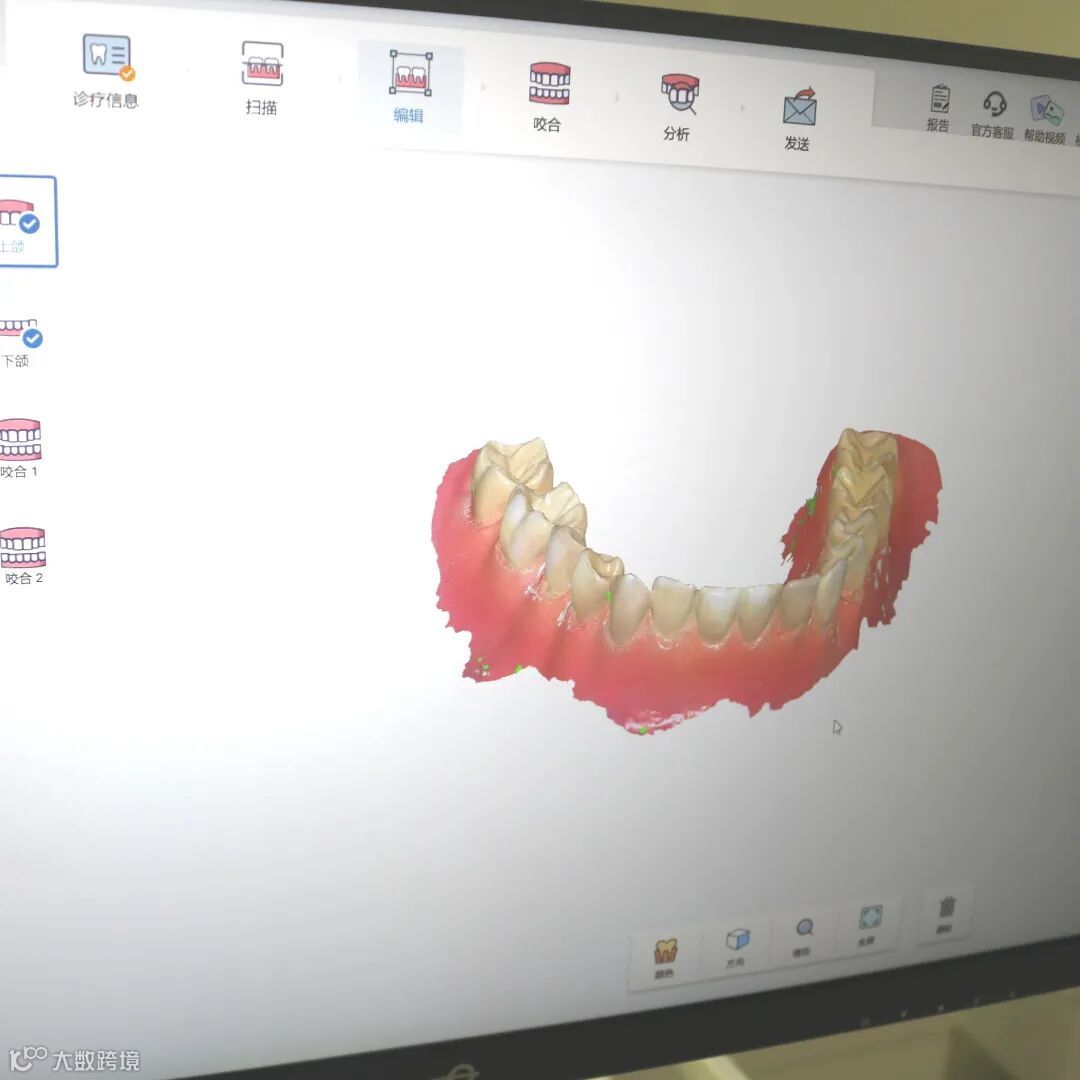Open the 报告 report icon
Image resolution: width=1080 pixels, height=1080 pixels.
[939, 107]
